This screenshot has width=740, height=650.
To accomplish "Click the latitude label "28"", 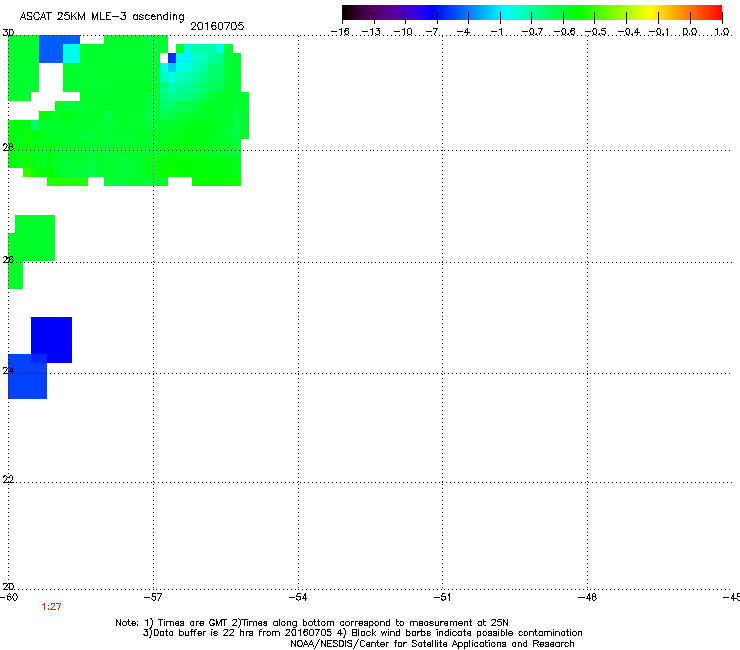I will 8,147.
